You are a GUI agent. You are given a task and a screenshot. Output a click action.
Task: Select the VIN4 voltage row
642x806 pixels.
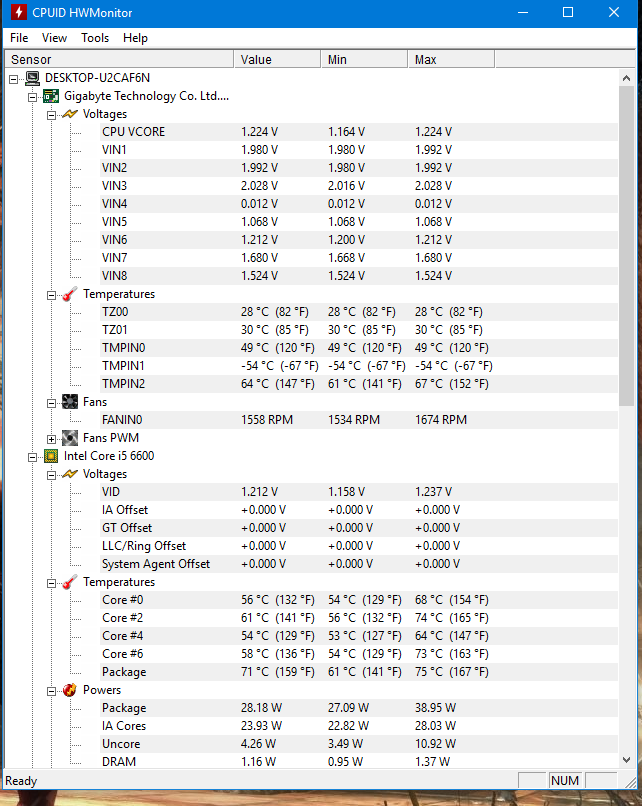[x=359, y=204]
